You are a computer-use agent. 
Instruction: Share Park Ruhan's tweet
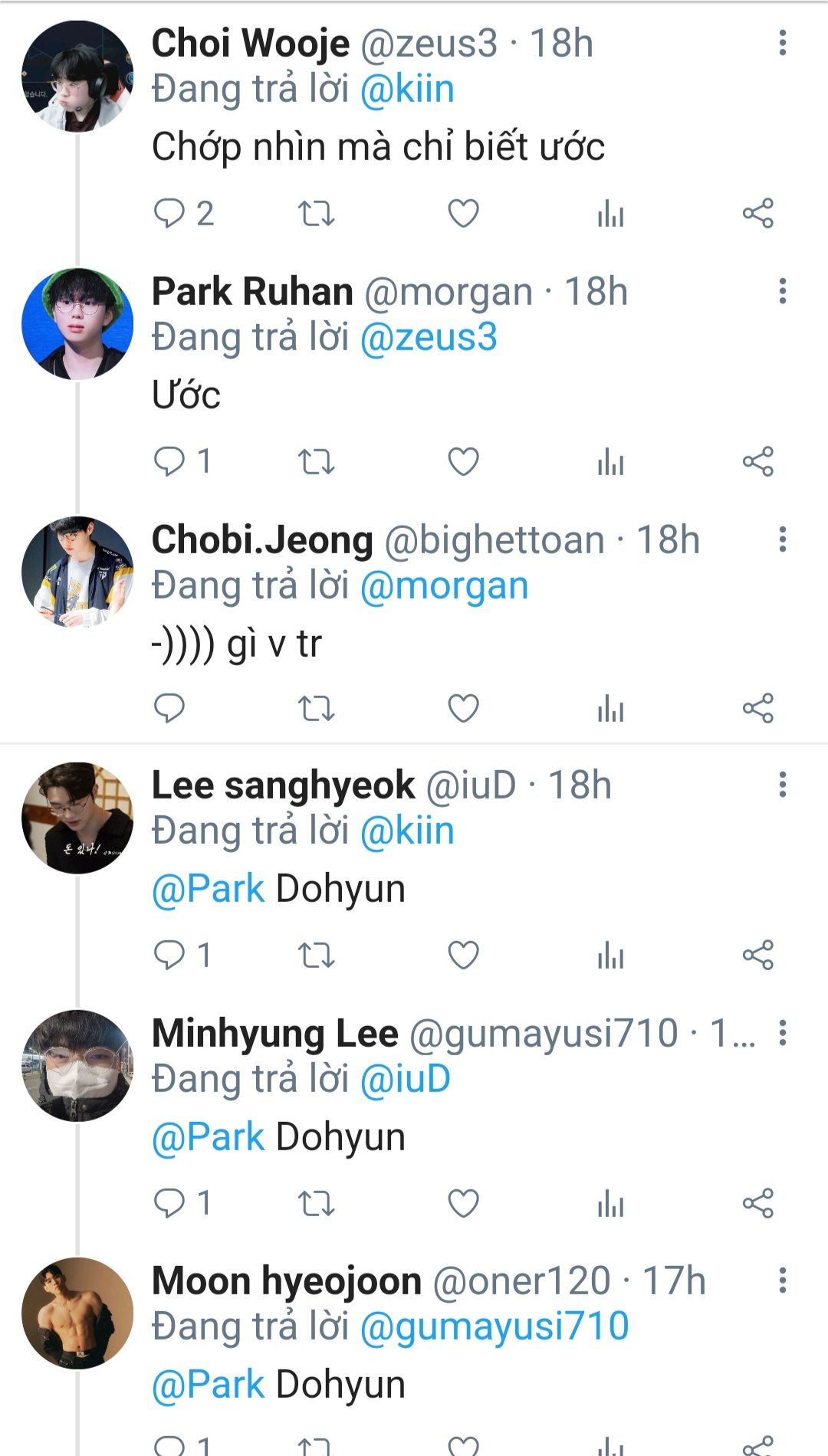pyautogui.click(x=757, y=461)
